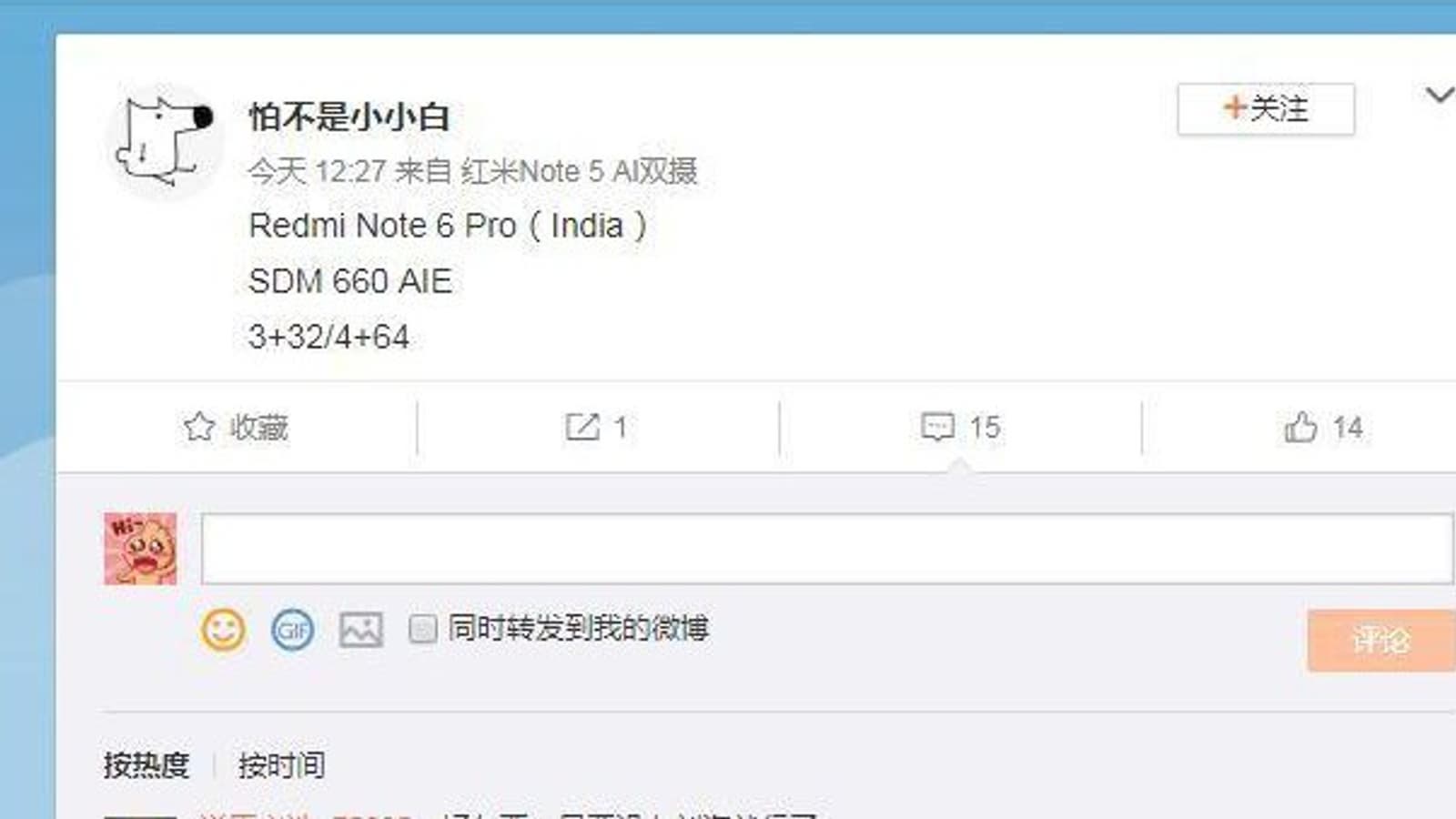Attach a picture with the image icon
Screen dimensions: 1456x819
coord(361,630)
